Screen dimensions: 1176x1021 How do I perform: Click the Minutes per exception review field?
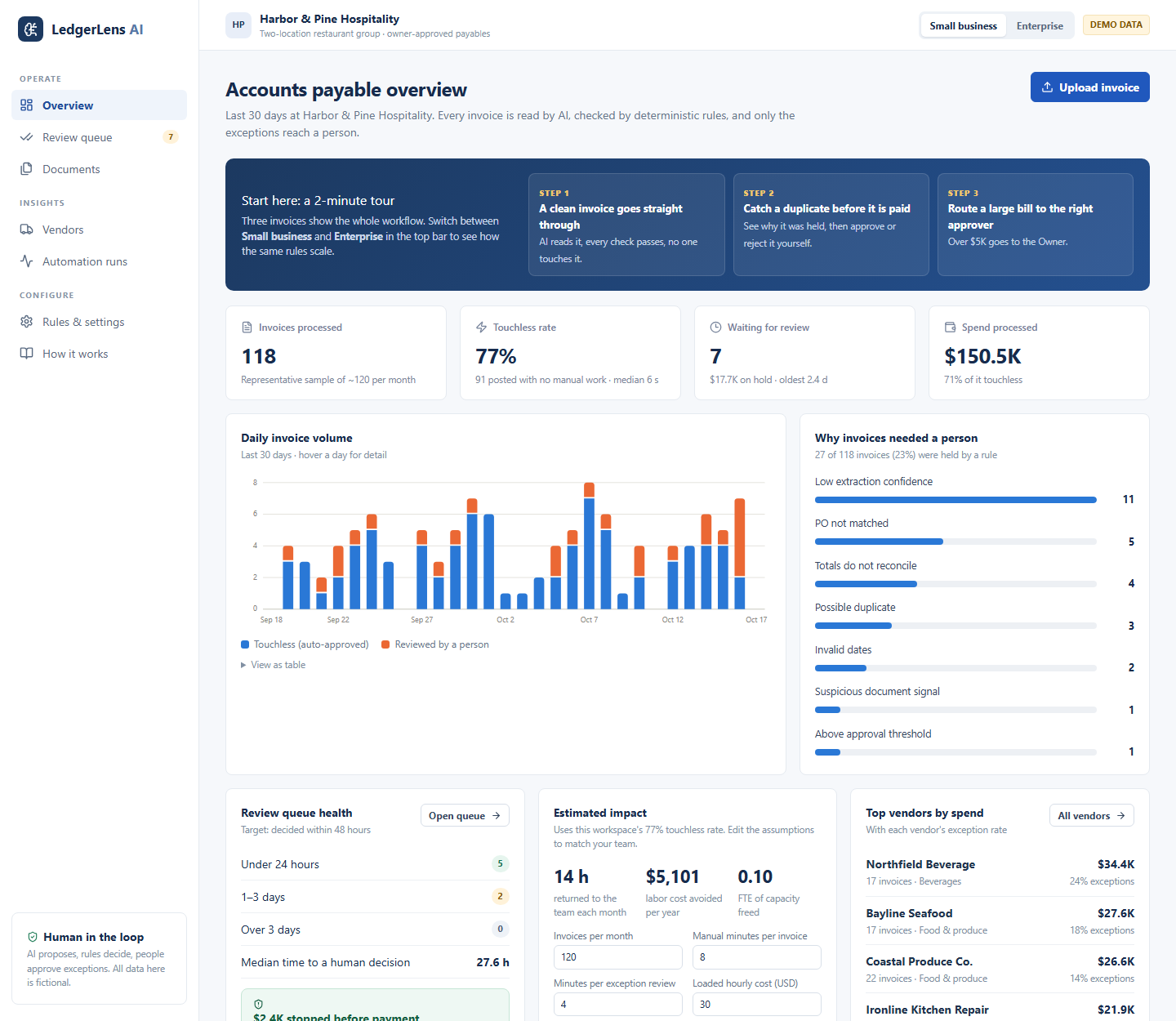(618, 1005)
